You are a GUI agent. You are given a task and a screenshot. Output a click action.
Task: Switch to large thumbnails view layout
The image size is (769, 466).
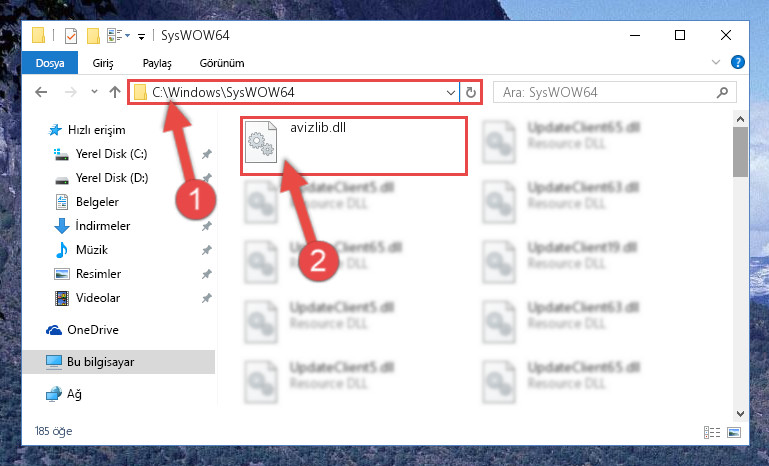[734, 432]
